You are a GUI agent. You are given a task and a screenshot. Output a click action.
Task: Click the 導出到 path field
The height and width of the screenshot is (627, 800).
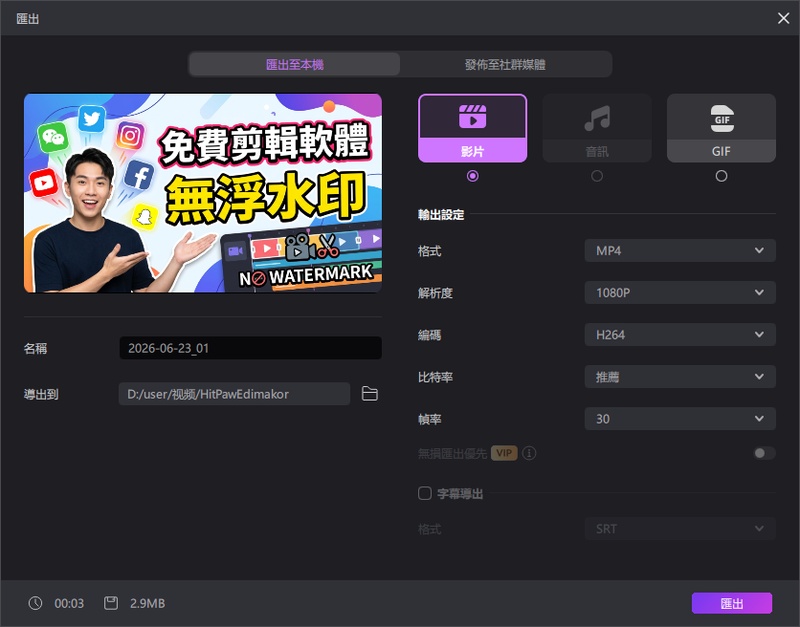point(234,394)
